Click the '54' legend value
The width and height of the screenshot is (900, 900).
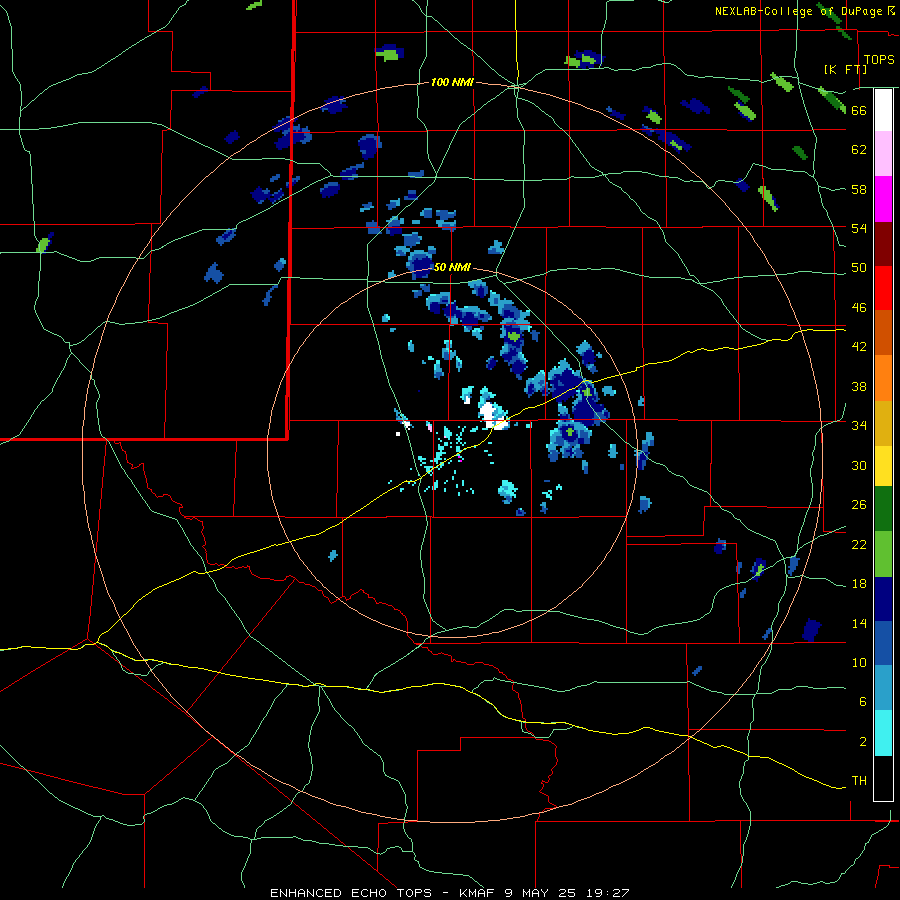coord(859,228)
